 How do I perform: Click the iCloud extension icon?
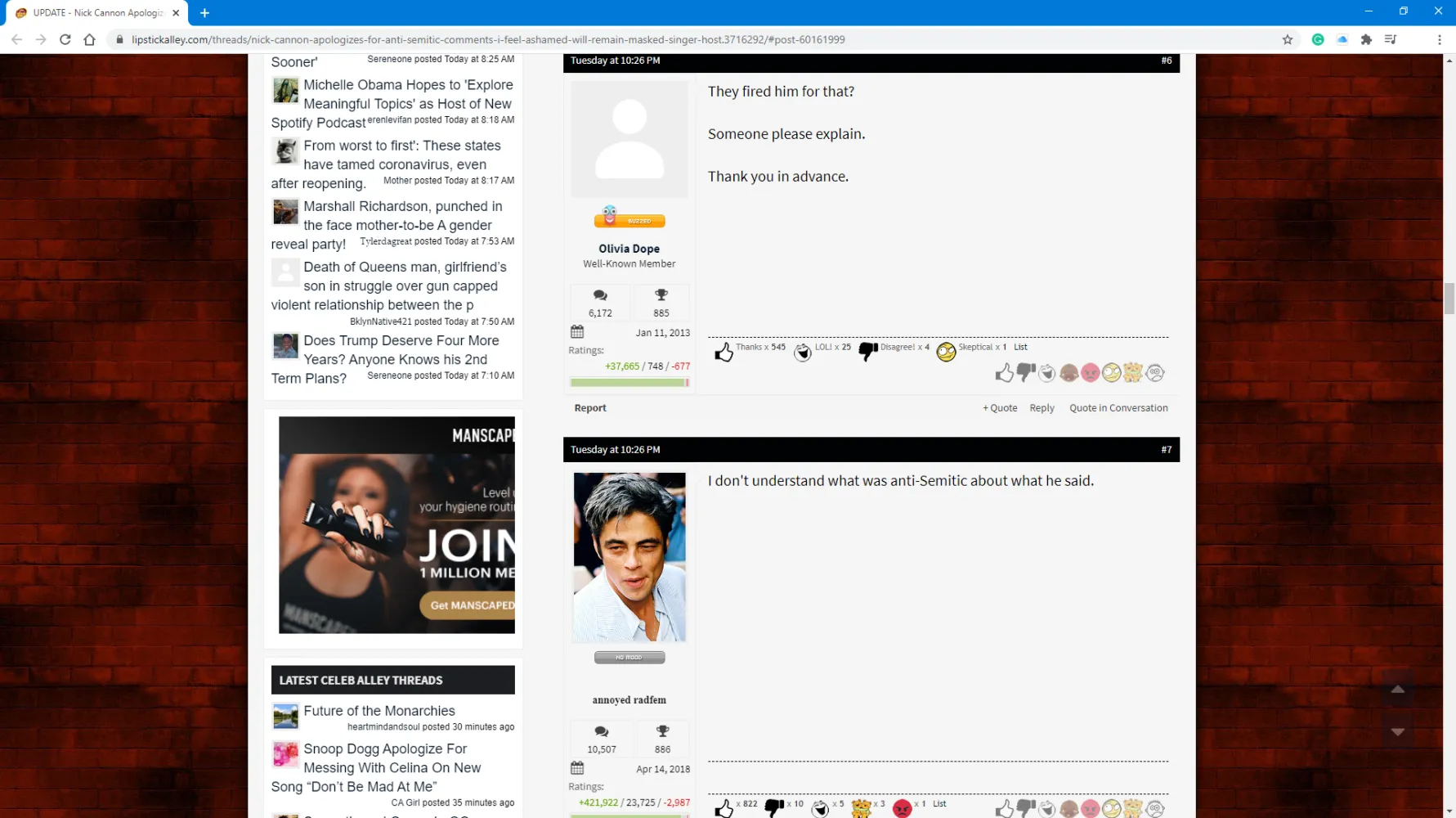pos(1342,39)
